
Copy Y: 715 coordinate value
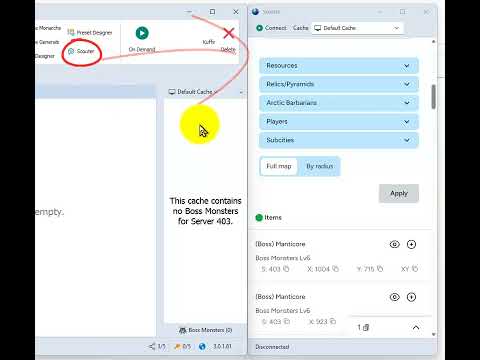click(380, 269)
